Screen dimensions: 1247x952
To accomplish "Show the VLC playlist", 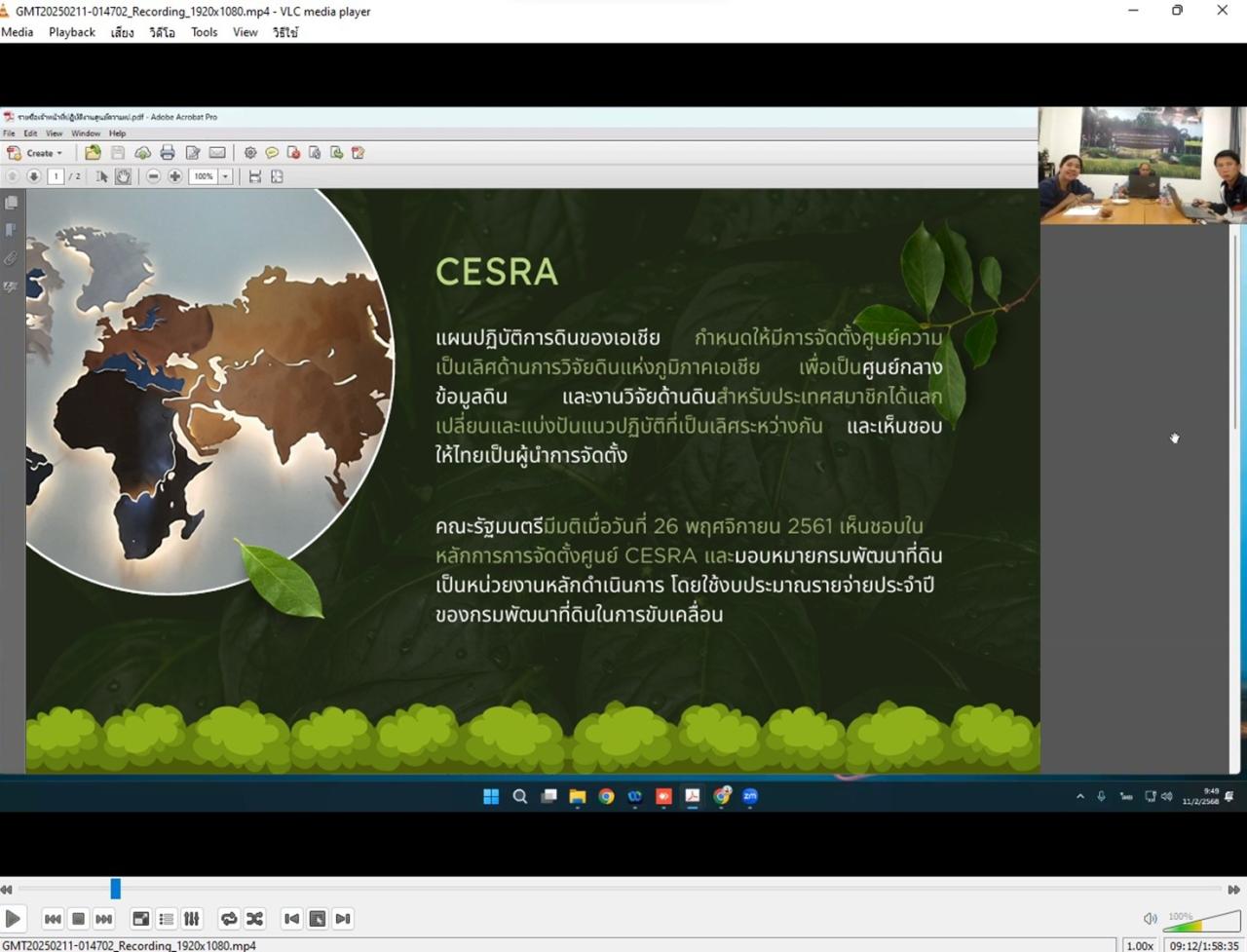I will [167, 918].
